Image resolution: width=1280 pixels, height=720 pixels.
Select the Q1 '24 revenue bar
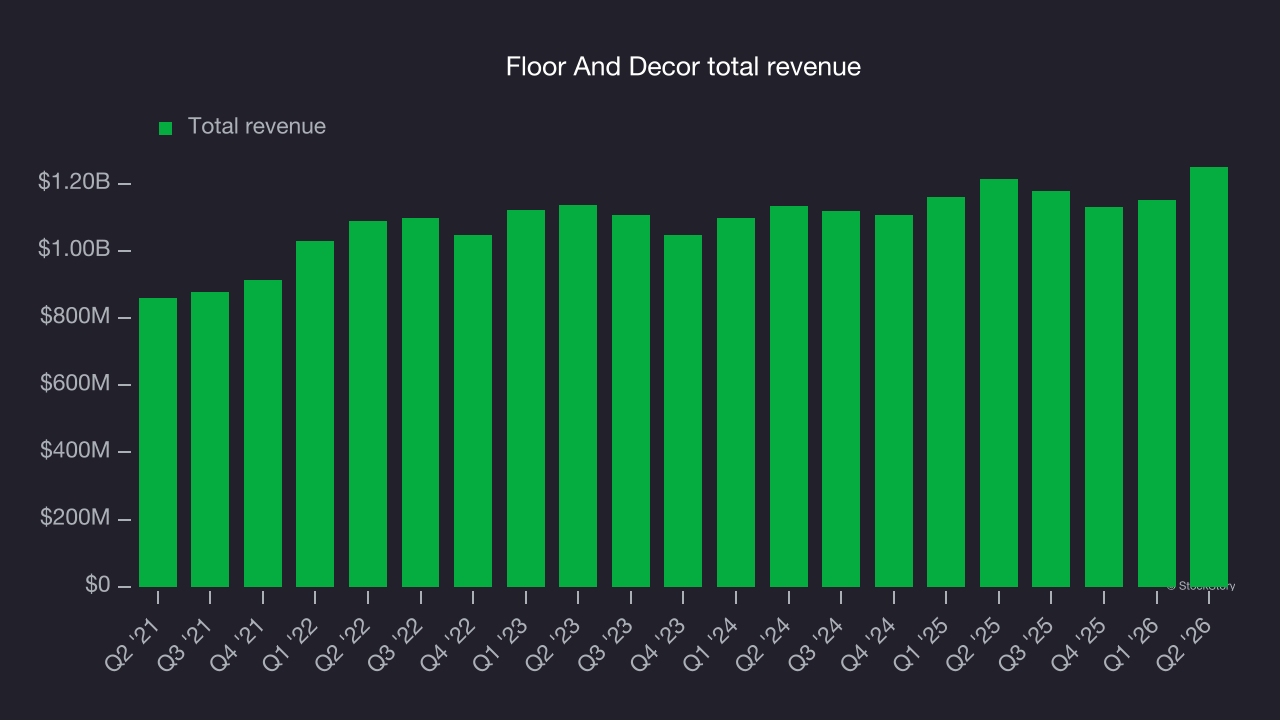click(x=736, y=402)
